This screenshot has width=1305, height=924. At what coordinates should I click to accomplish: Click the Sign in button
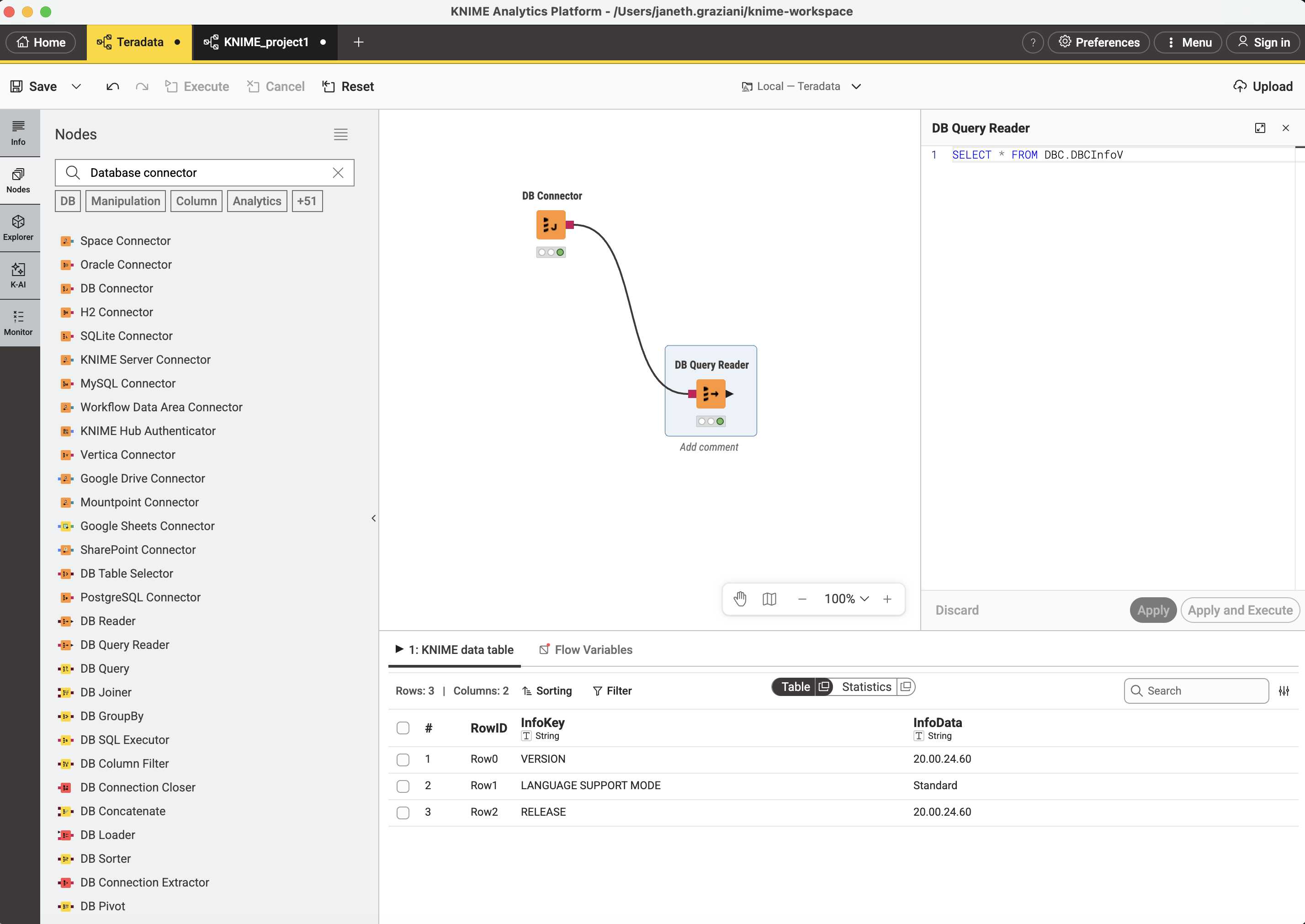tap(1263, 42)
